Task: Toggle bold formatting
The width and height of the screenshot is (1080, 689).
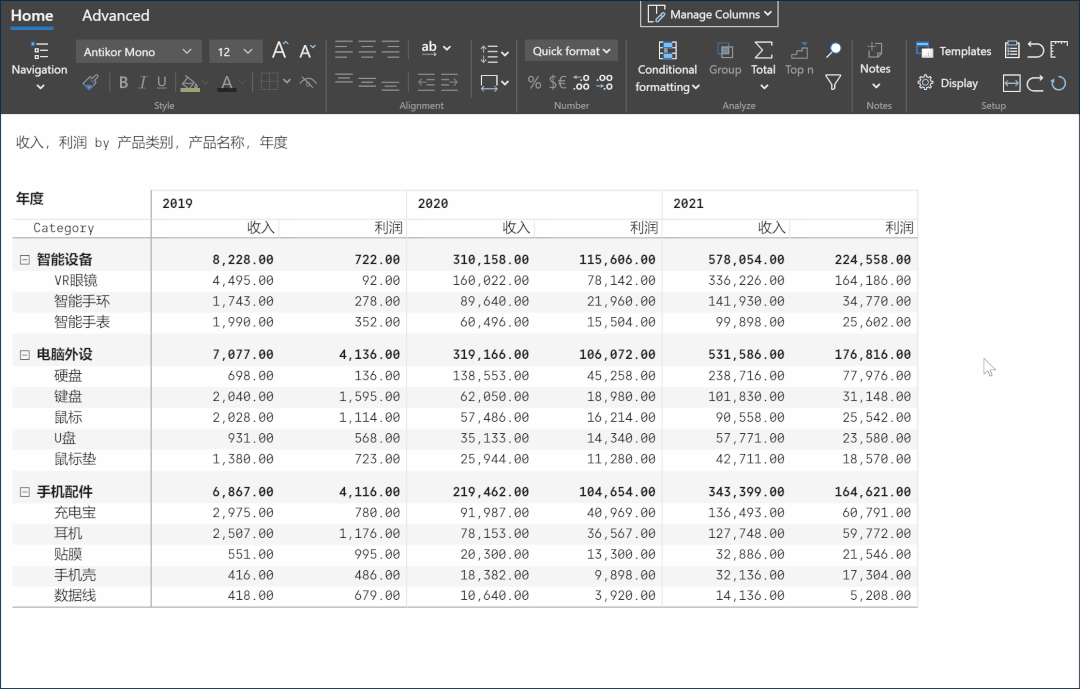Action: (123, 83)
